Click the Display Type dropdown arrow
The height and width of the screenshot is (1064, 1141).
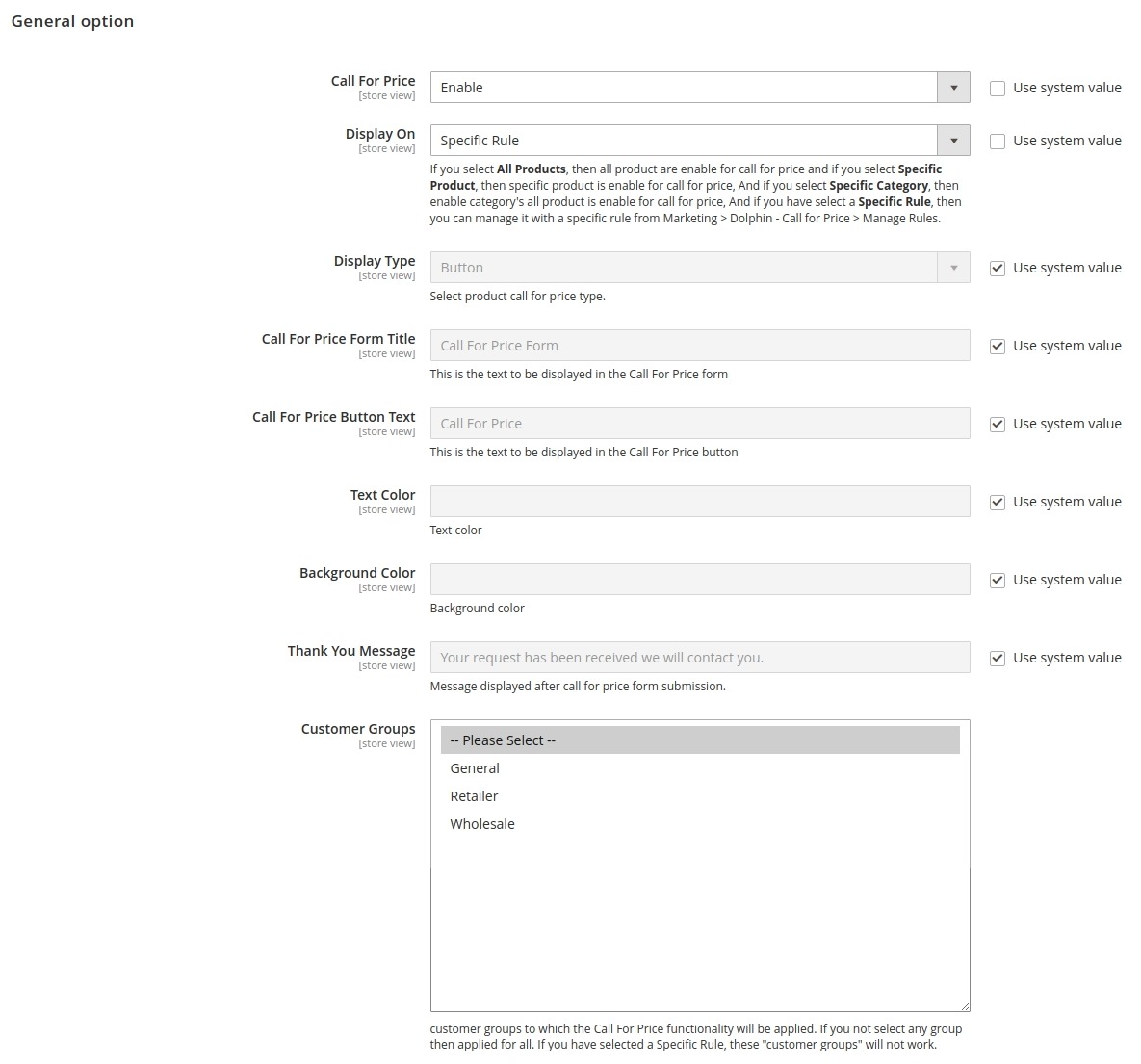tap(953, 268)
